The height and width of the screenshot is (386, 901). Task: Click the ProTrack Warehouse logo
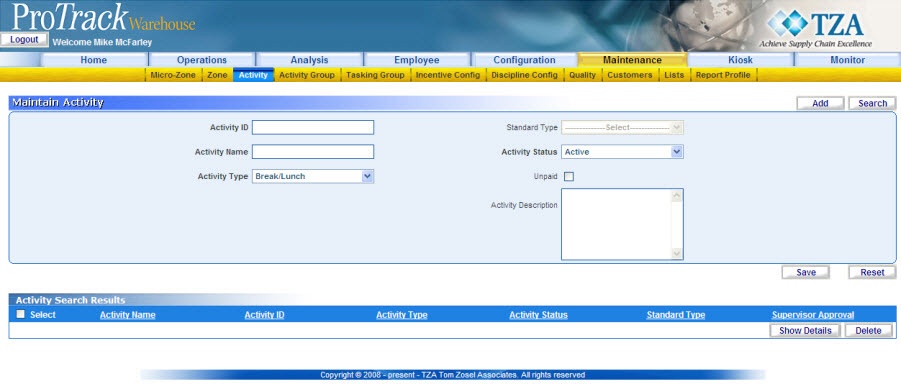(x=103, y=17)
